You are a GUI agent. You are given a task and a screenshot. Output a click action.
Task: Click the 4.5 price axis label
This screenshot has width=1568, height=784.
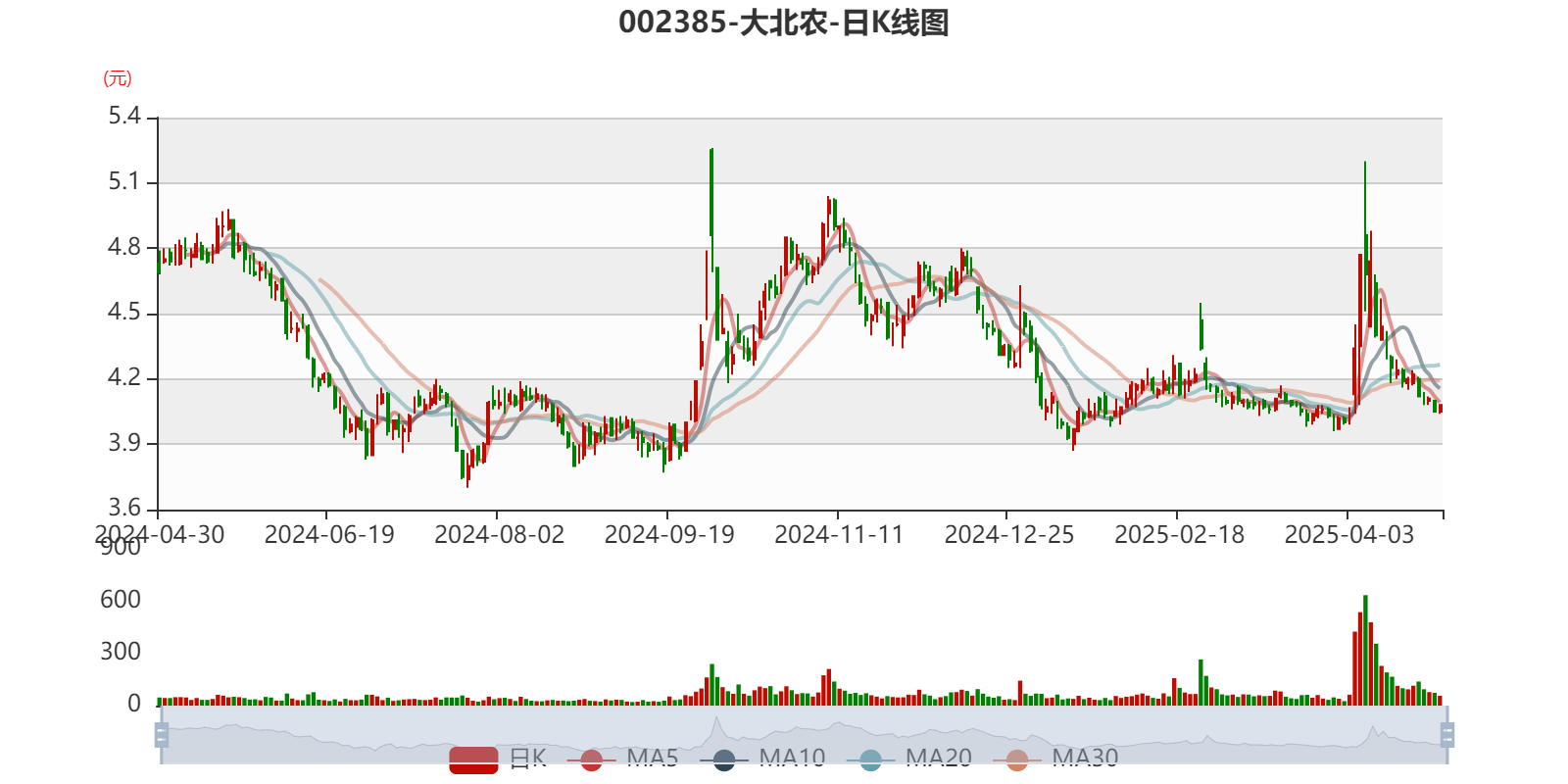coord(124,313)
